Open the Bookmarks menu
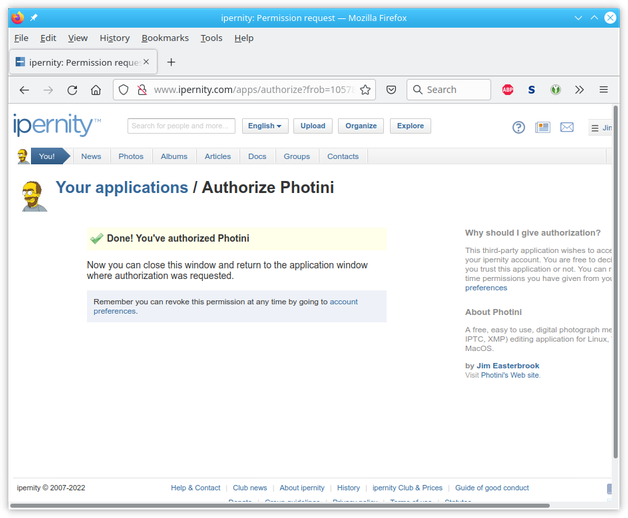The image size is (628, 518). pos(165,38)
